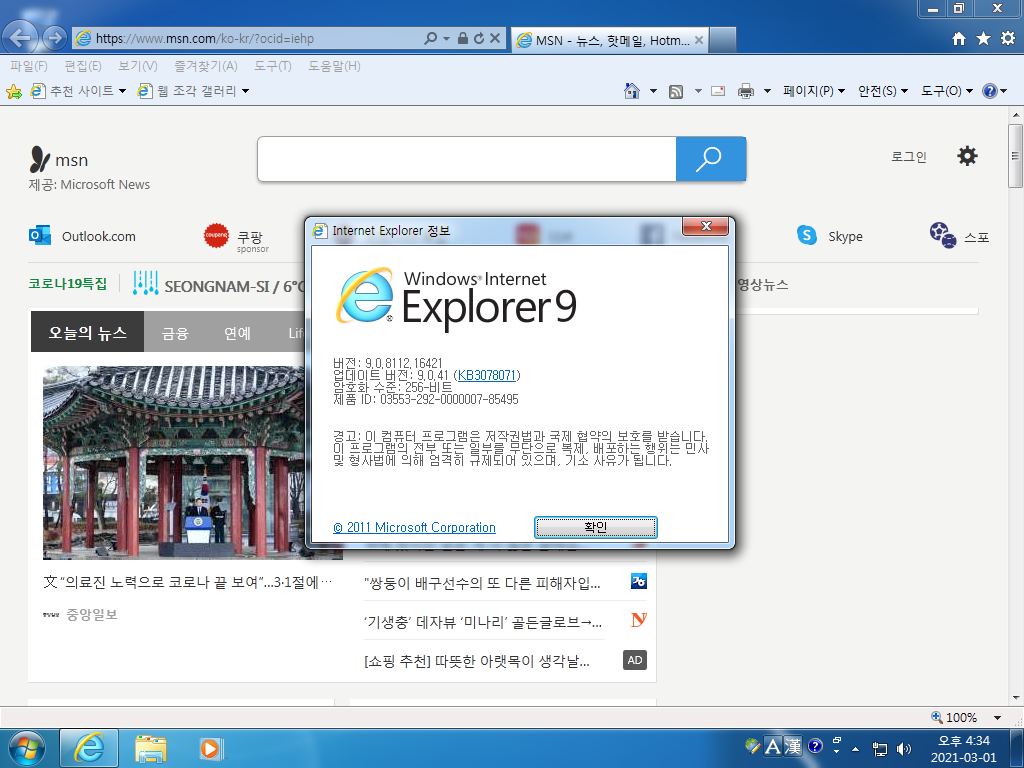This screenshot has width=1024, height=768.
Task: Open the 쌍둥이 배구선수 headline
Action: tap(482, 583)
